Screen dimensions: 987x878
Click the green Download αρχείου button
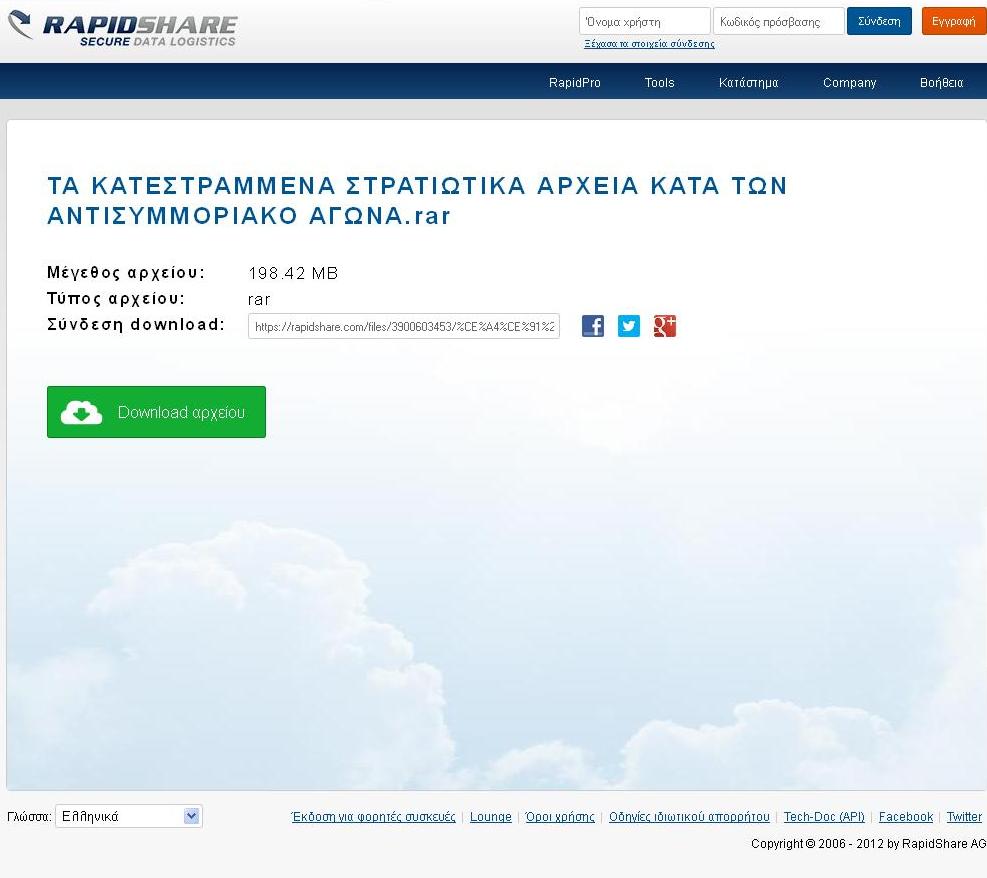(x=156, y=412)
